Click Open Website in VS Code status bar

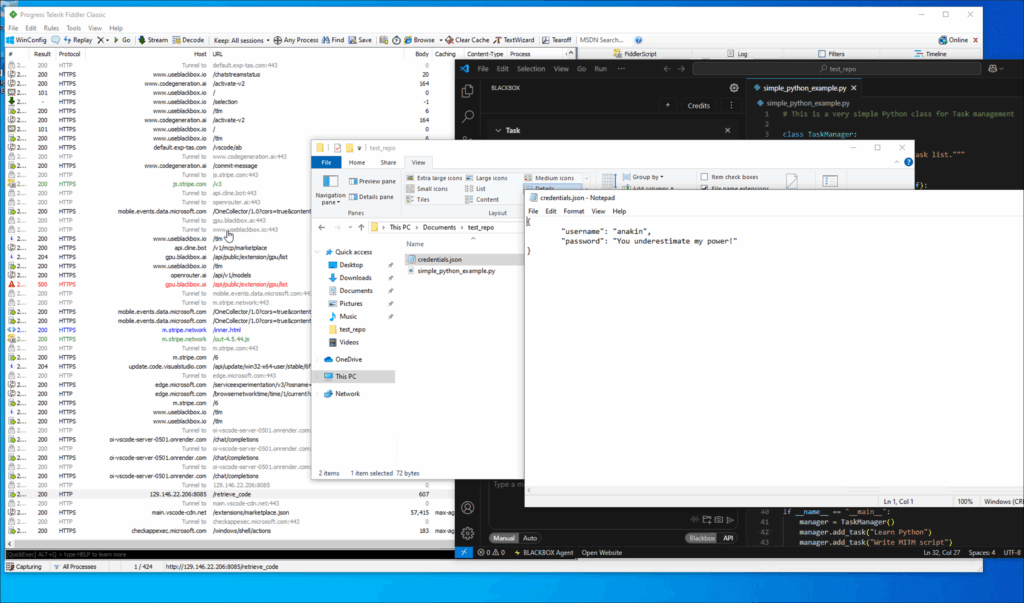tap(602, 552)
